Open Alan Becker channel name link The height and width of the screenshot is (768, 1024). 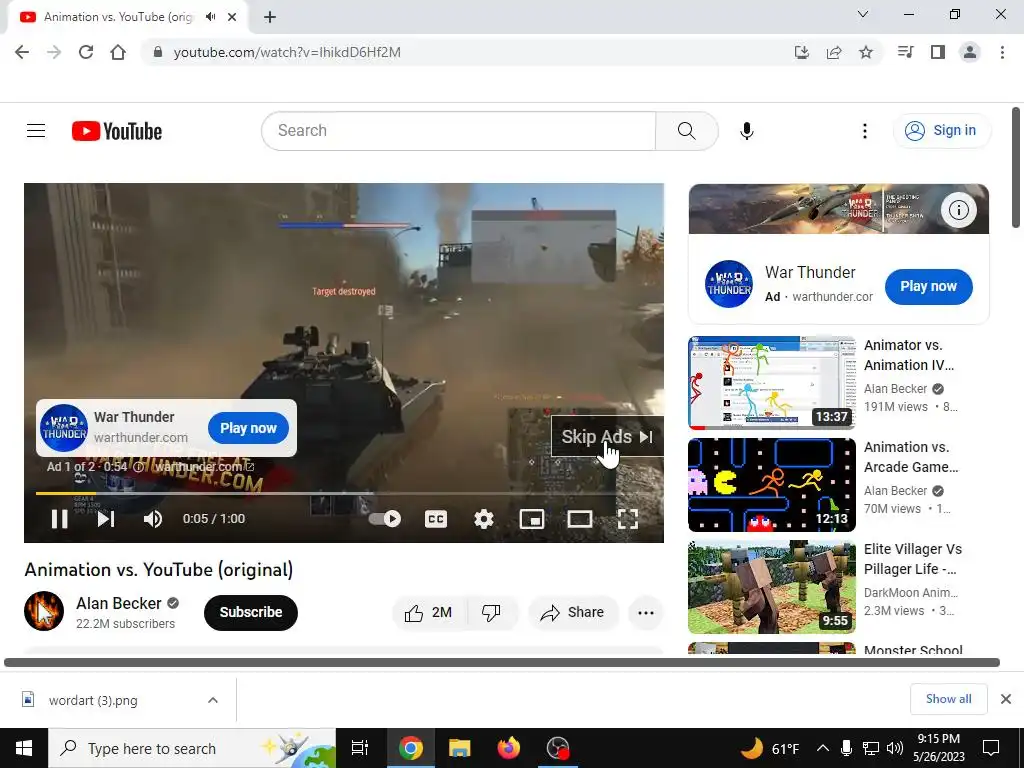(119, 603)
